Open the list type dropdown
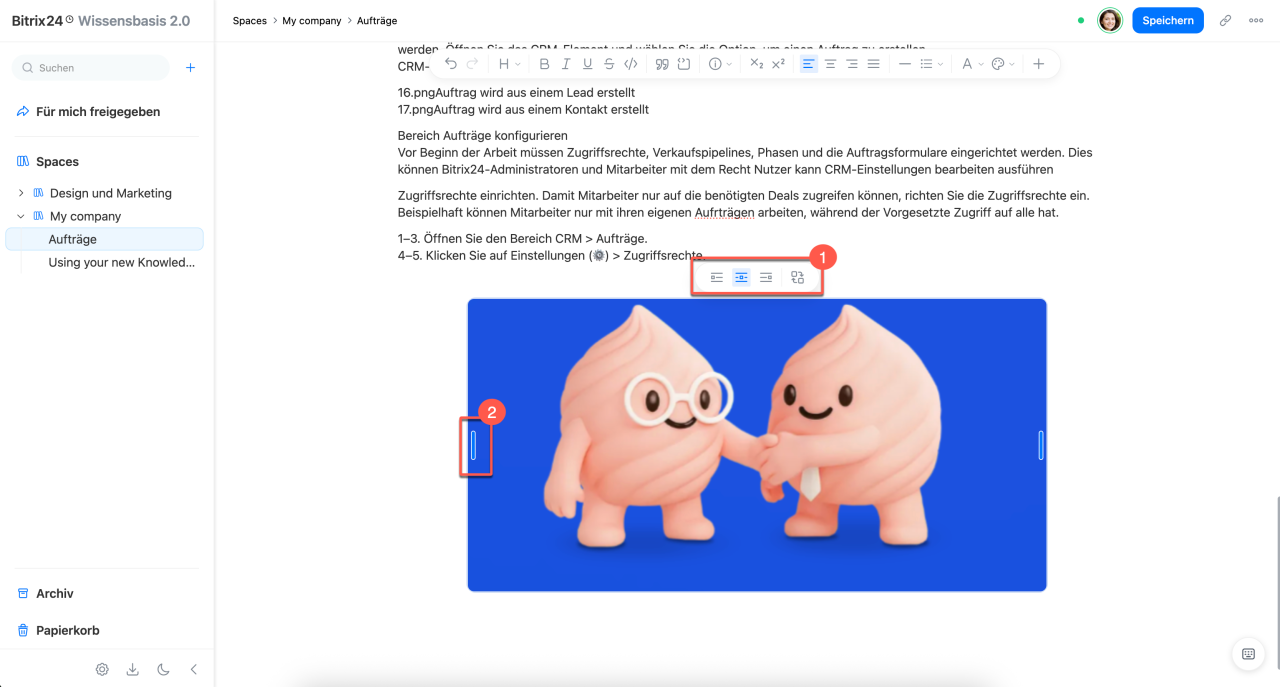Viewport: 1280px width, 687px height. 931,64
